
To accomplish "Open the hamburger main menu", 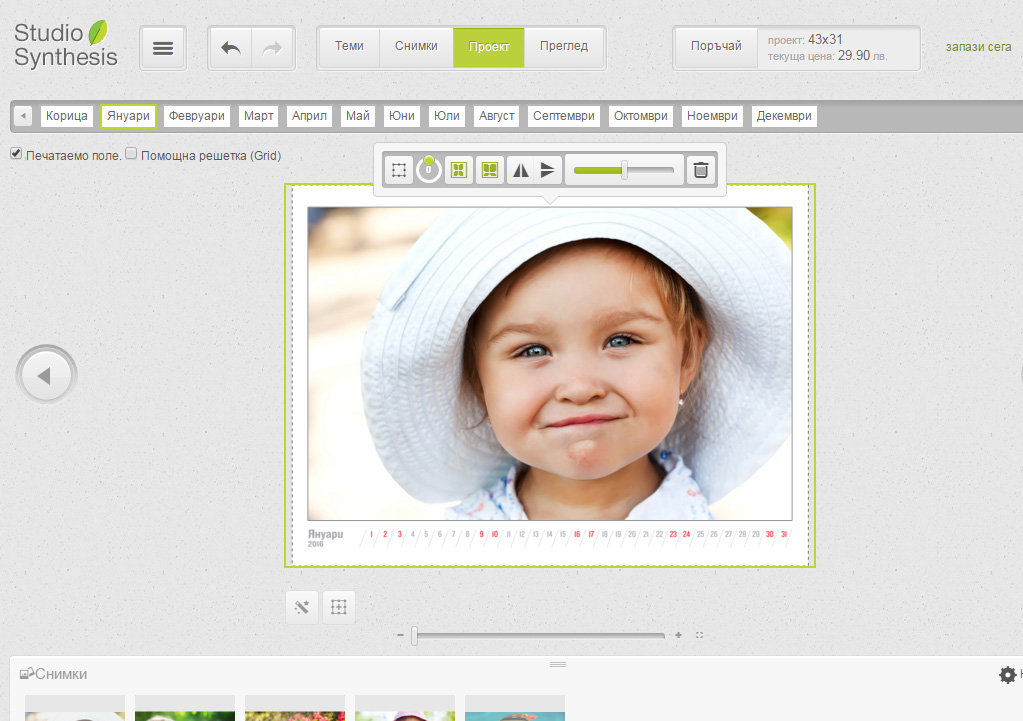I will [163, 48].
